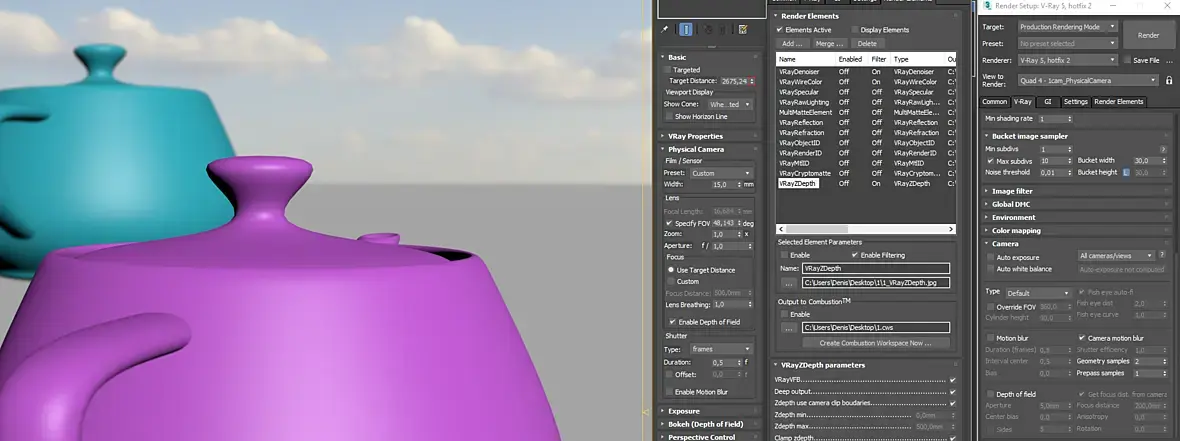The height and width of the screenshot is (441, 1180).
Task: Enable Show Horizon Line checkbox
Action: (669, 117)
